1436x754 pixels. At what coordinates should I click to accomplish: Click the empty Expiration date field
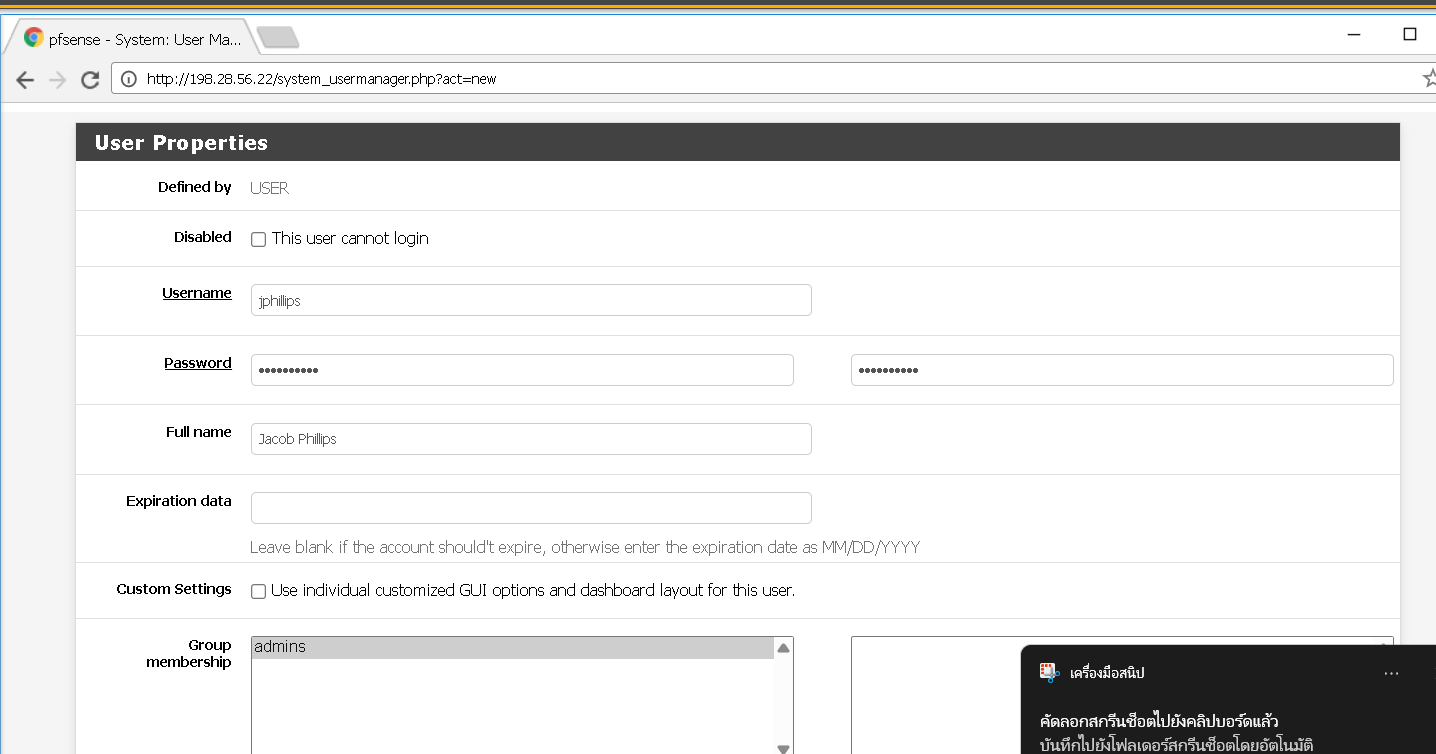point(530,508)
